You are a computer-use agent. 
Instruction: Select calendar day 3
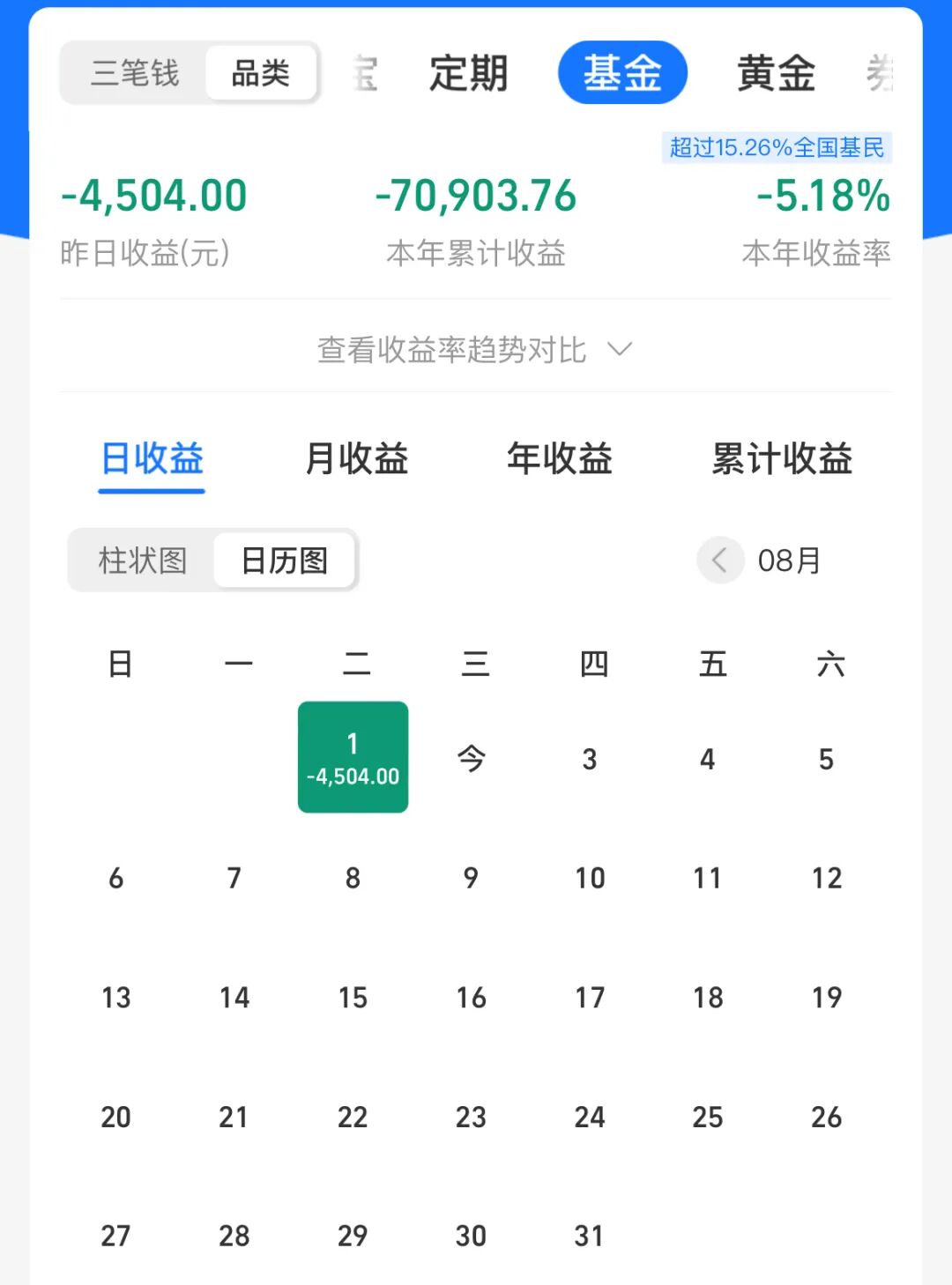point(590,759)
